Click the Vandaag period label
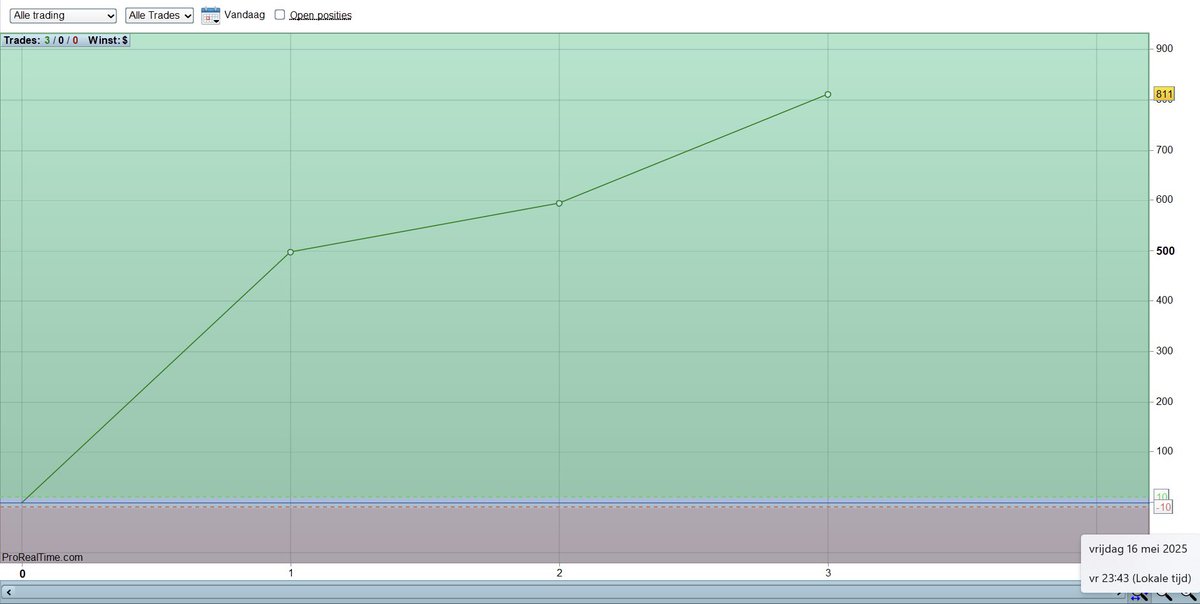This screenshot has width=1200, height=604. tap(245, 15)
